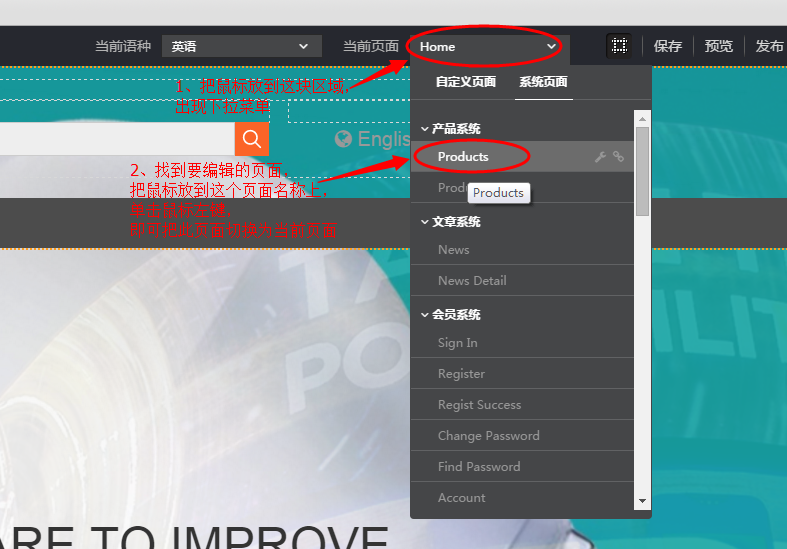Select the Sign In page entry

[x=522, y=343]
